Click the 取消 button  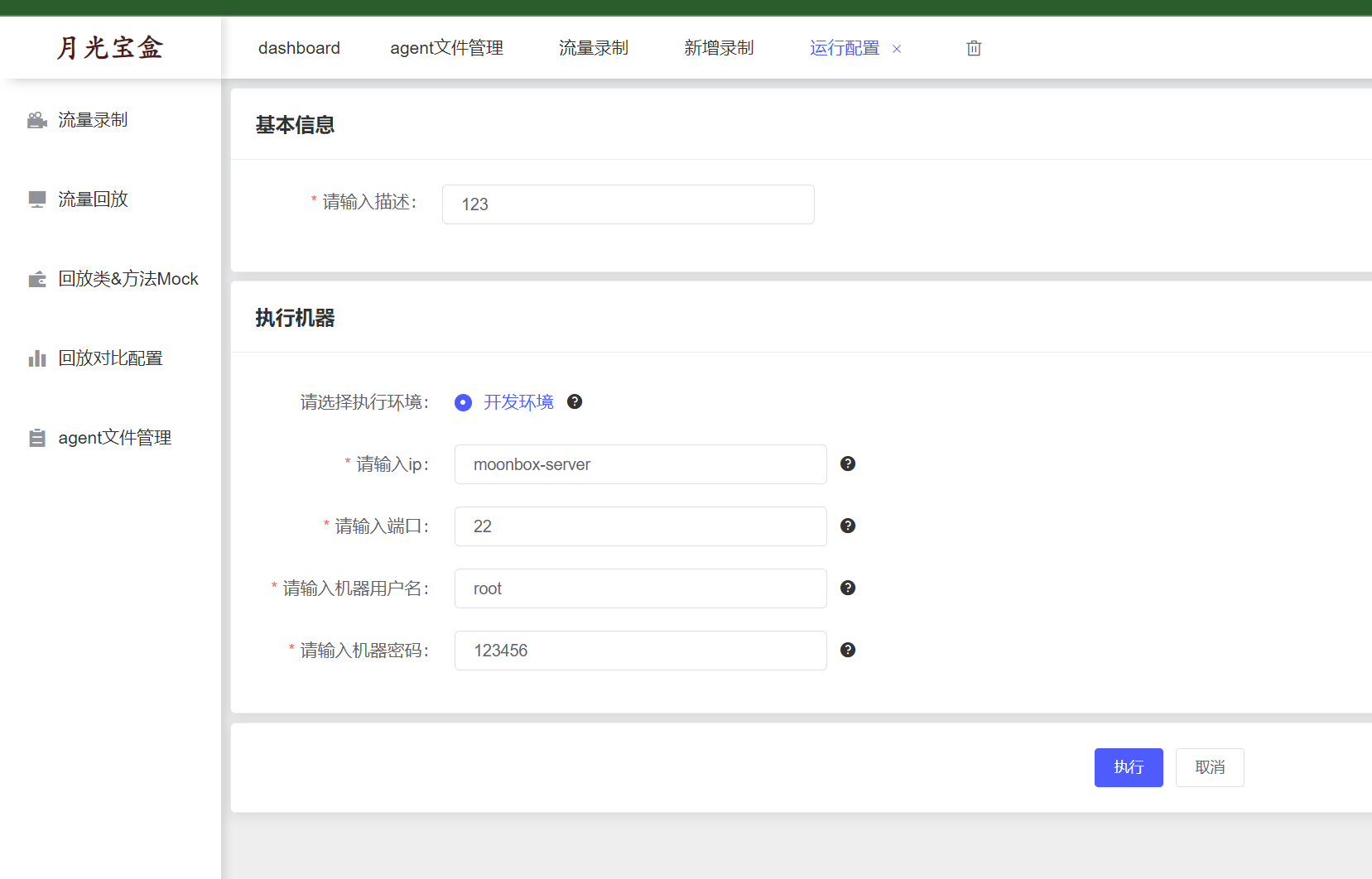tap(1210, 767)
